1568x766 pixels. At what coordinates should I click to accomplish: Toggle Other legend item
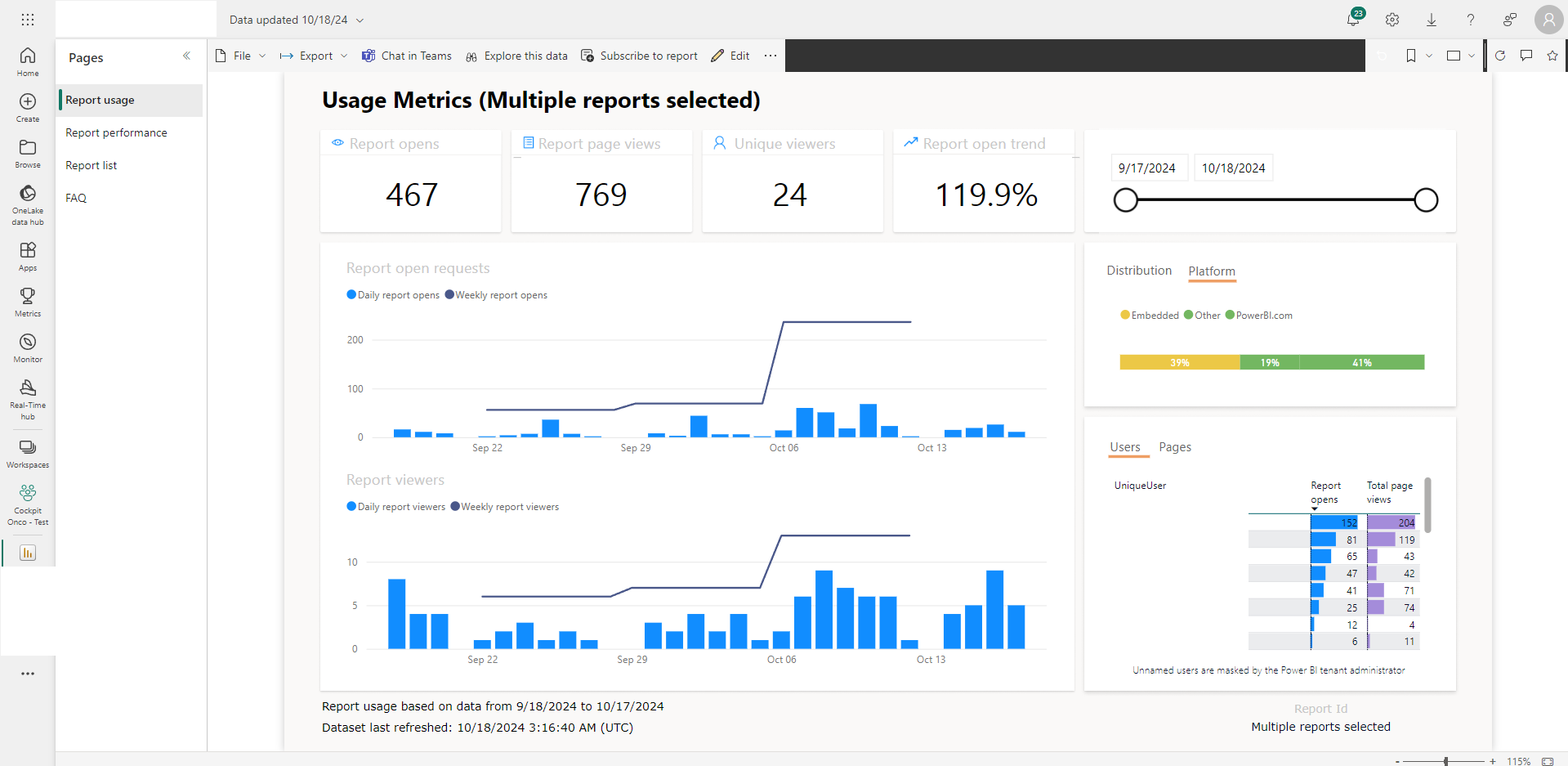point(1202,316)
